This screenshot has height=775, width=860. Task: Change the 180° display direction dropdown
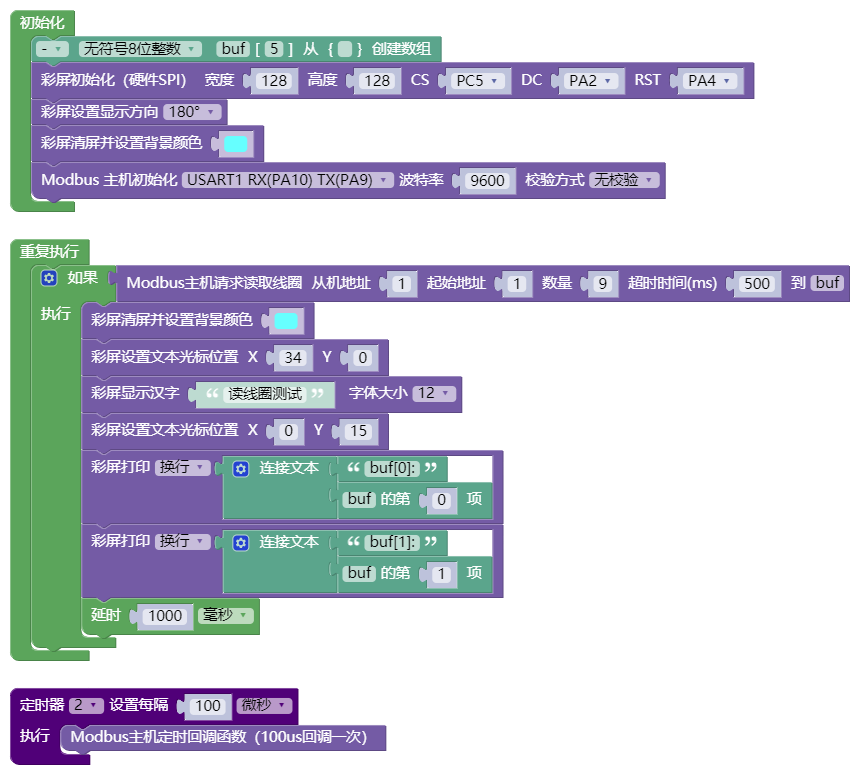pos(192,112)
